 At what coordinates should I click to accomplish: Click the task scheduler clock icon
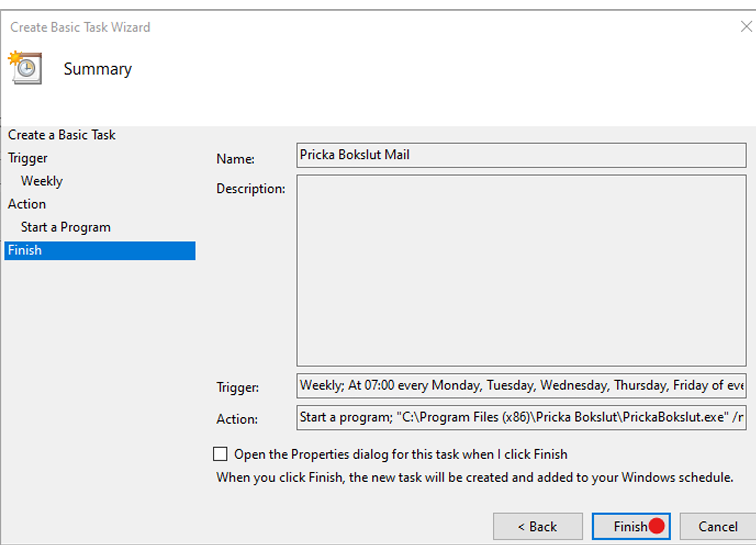point(25,68)
